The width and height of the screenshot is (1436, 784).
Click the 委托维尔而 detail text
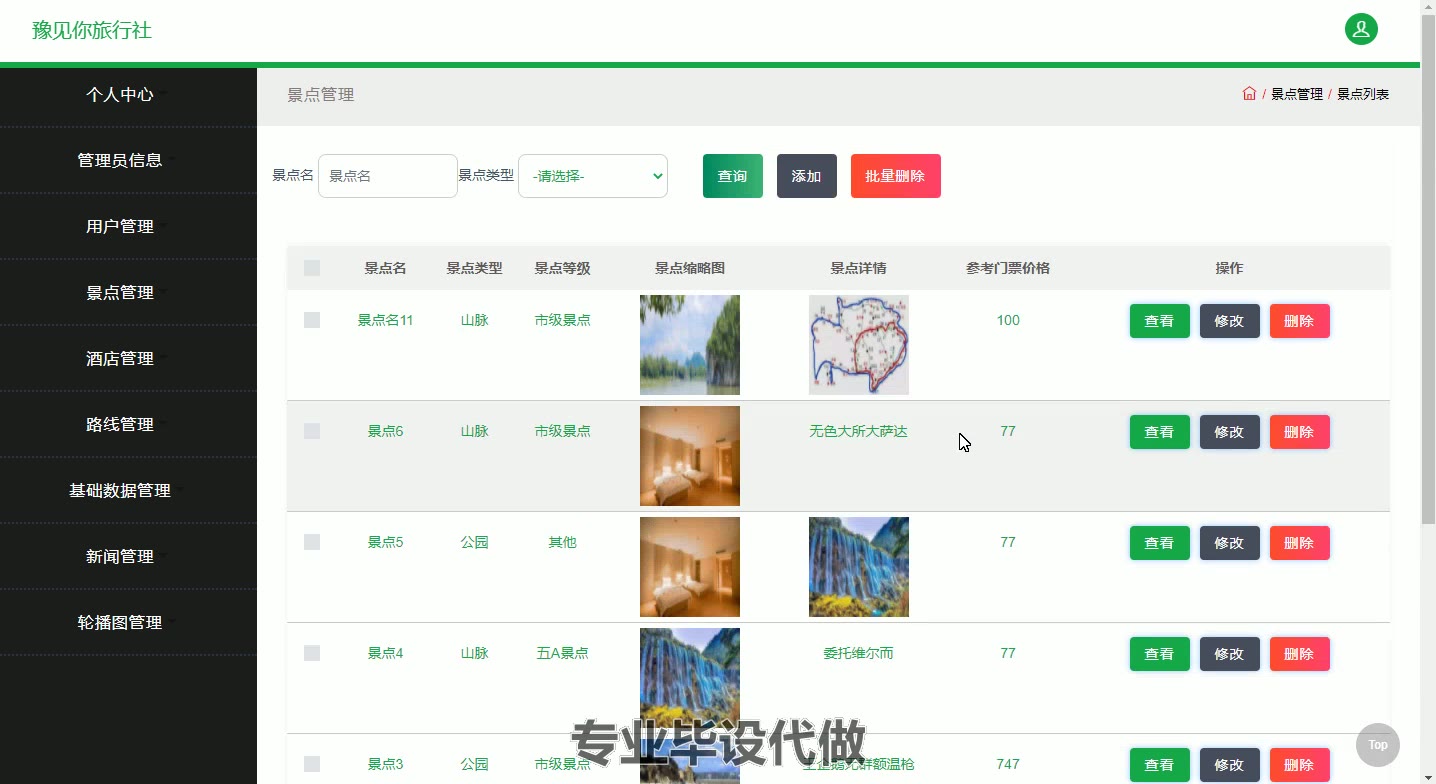859,653
